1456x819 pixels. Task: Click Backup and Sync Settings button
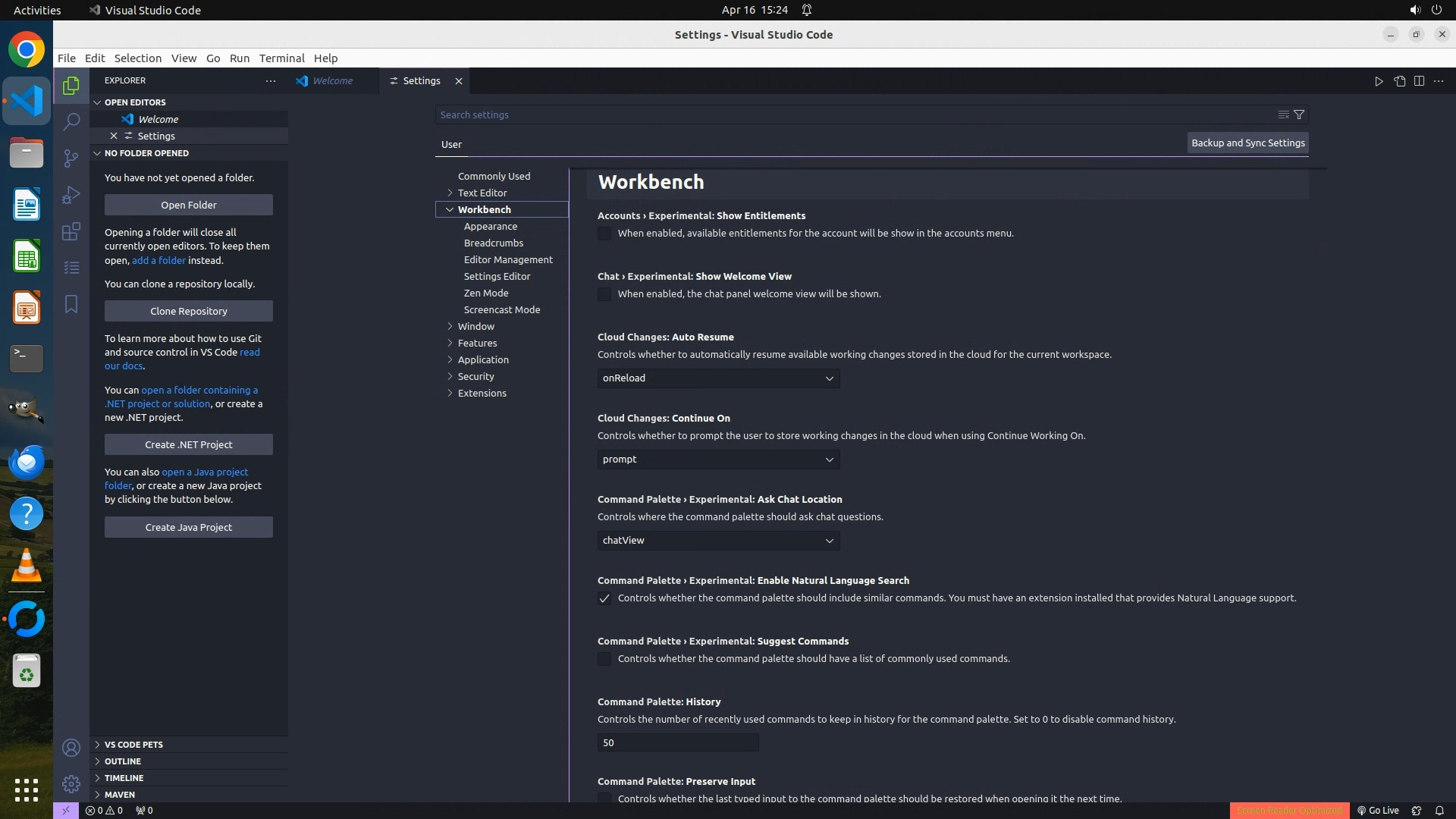[x=1247, y=143]
